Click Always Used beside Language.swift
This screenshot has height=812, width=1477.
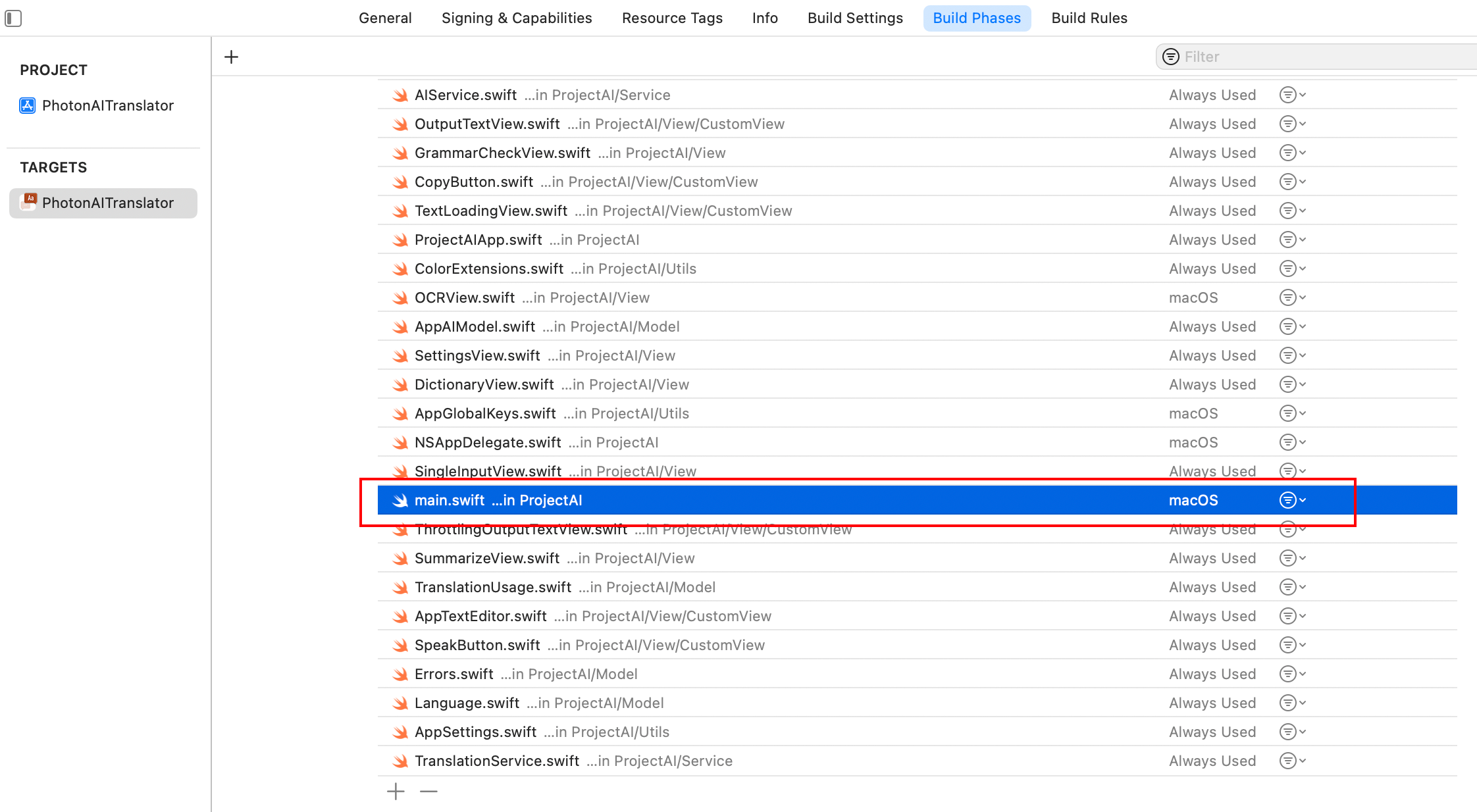1212,703
